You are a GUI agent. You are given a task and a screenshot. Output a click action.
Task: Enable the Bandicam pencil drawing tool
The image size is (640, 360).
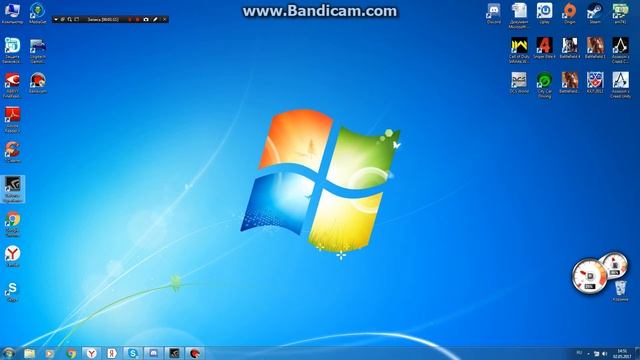155,19
